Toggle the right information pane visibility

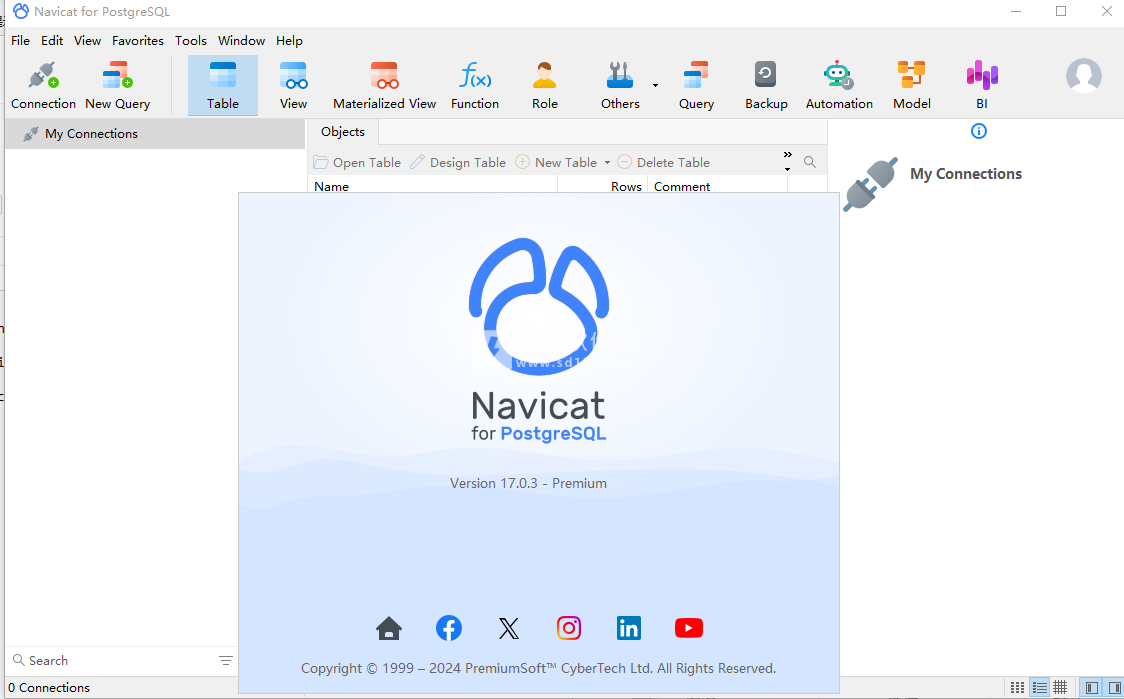(x=1114, y=688)
